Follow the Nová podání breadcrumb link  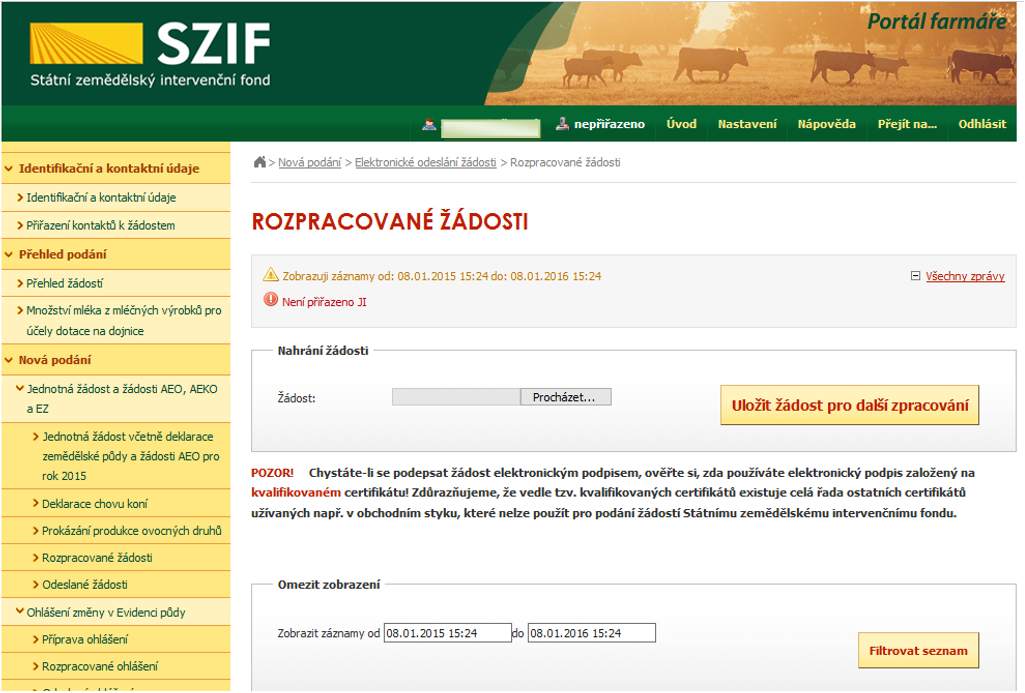pos(309,162)
